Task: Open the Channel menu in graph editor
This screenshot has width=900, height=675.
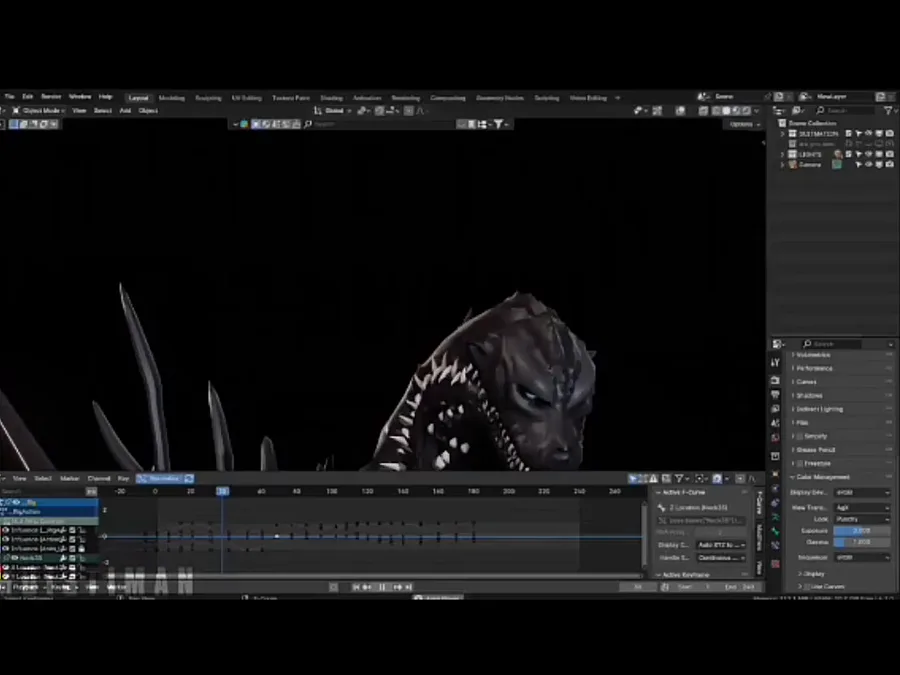Action: [99, 479]
